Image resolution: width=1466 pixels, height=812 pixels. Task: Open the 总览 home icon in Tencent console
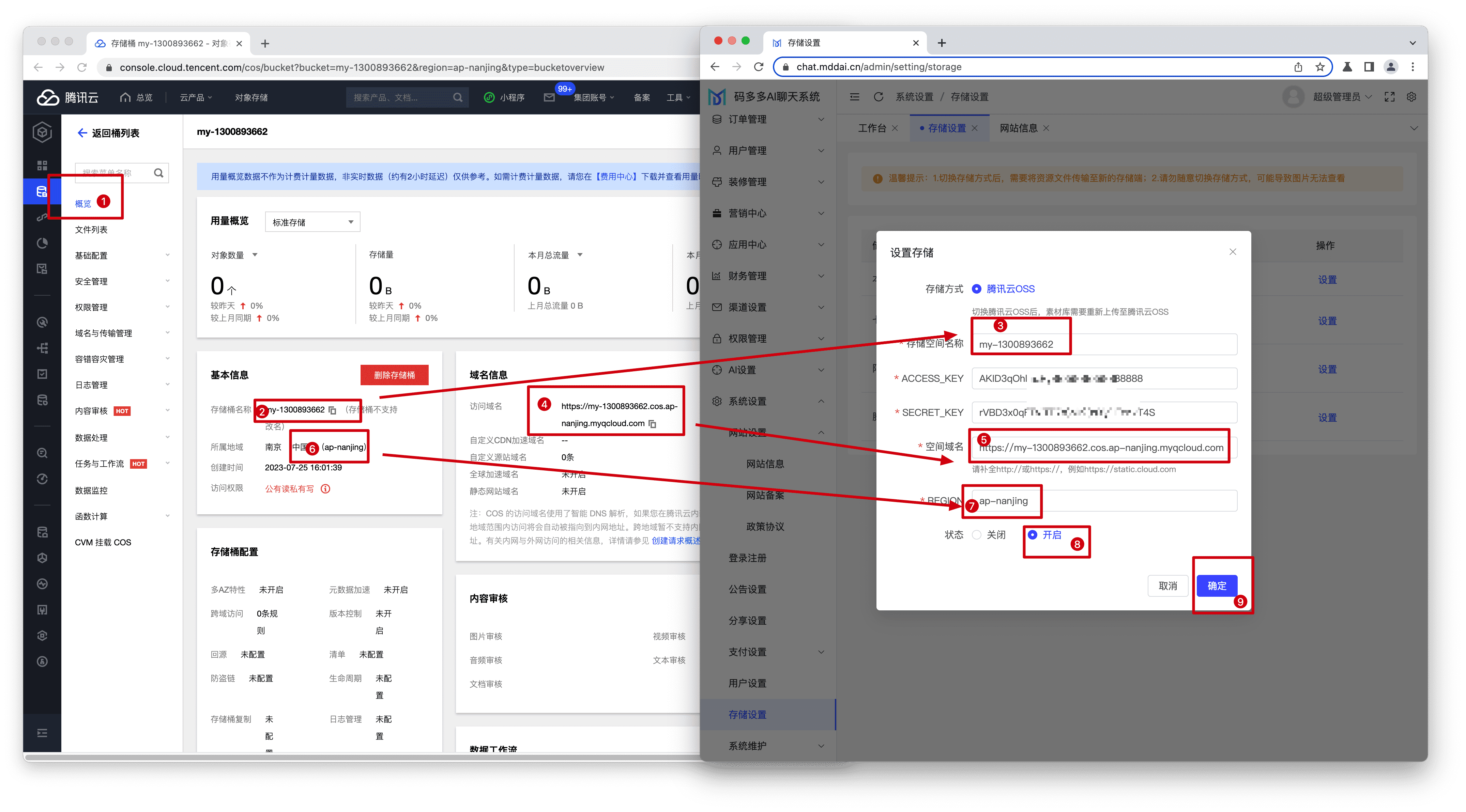click(x=125, y=97)
